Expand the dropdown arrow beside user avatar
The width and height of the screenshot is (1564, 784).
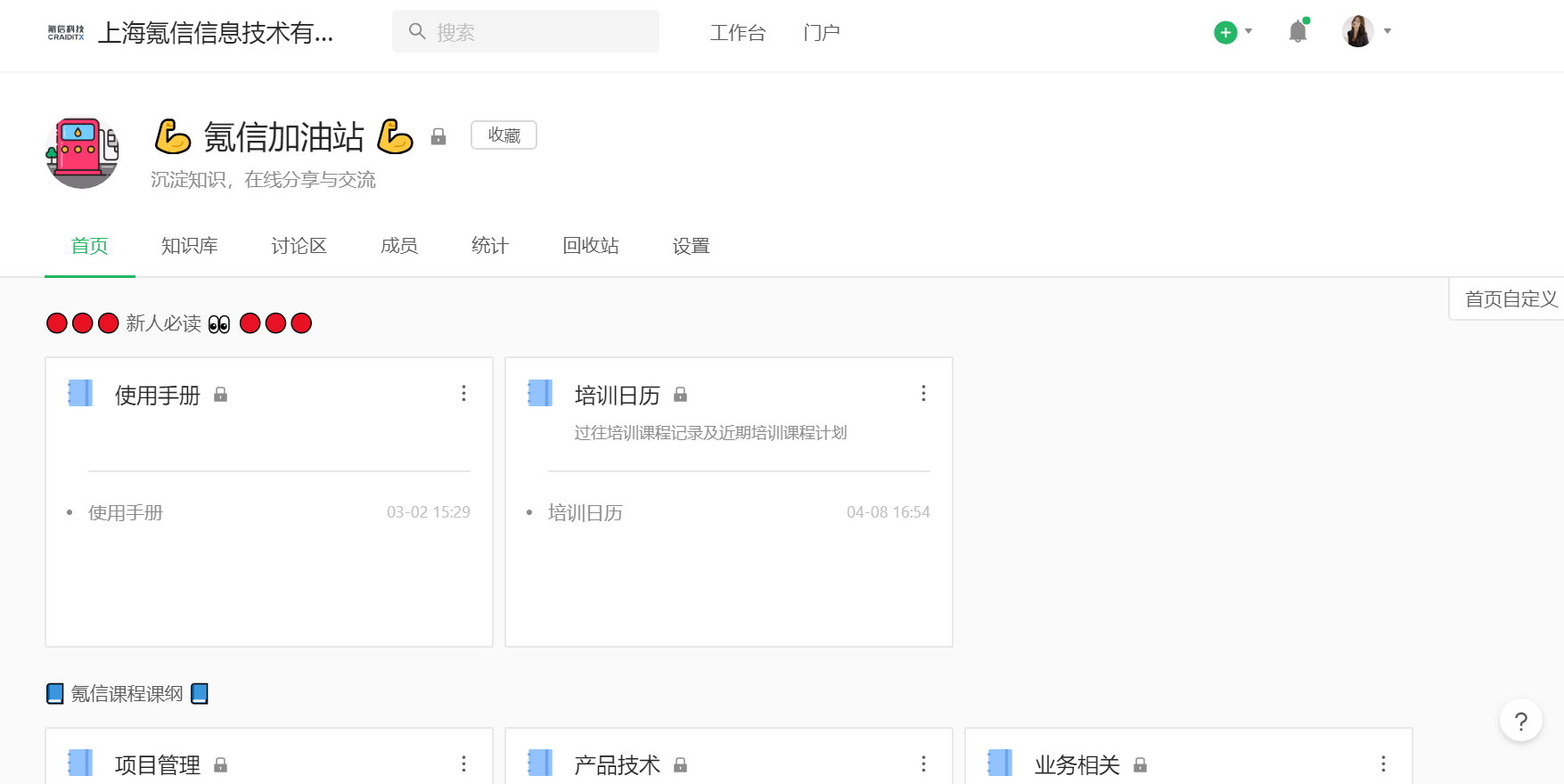coord(1388,31)
